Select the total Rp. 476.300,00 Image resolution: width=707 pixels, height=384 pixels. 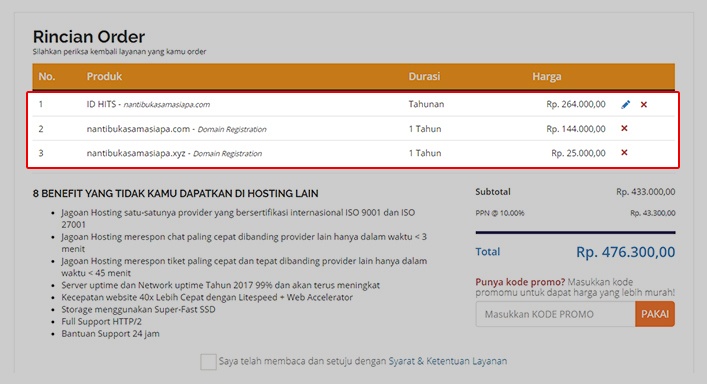point(625,252)
